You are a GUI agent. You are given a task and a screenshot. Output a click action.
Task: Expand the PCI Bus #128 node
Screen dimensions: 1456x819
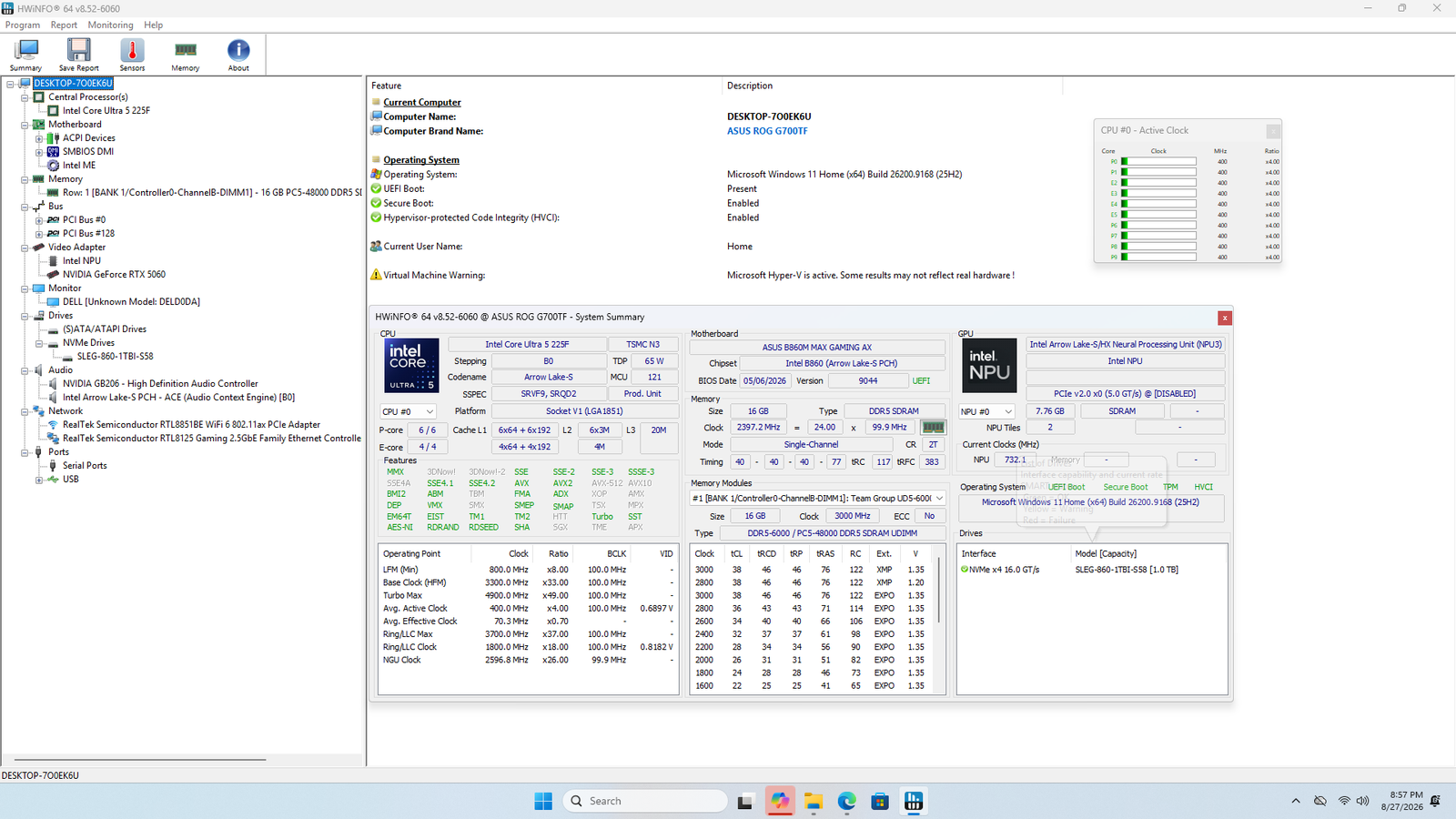point(39,234)
